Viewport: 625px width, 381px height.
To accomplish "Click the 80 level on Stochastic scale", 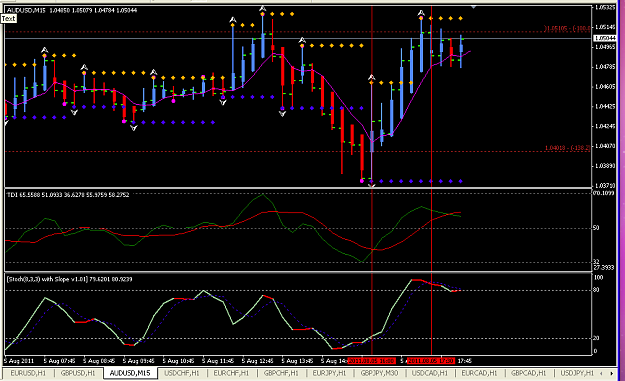I will [596, 290].
